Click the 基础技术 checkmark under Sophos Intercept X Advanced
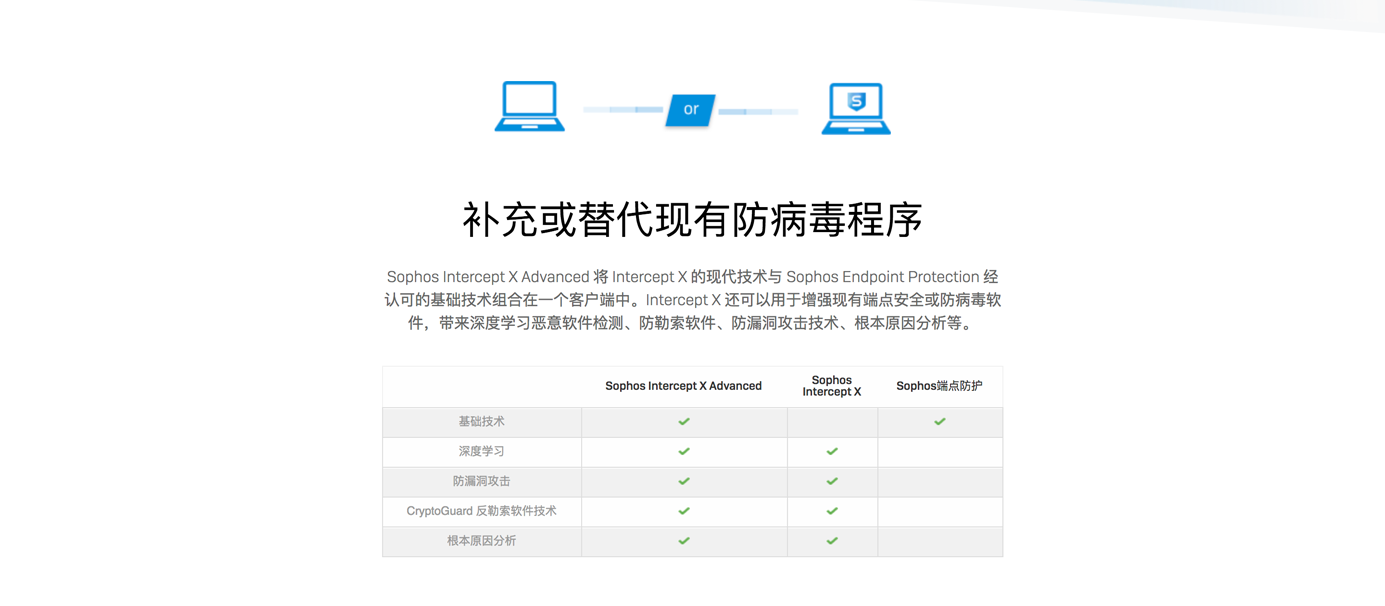 tap(684, 422)
